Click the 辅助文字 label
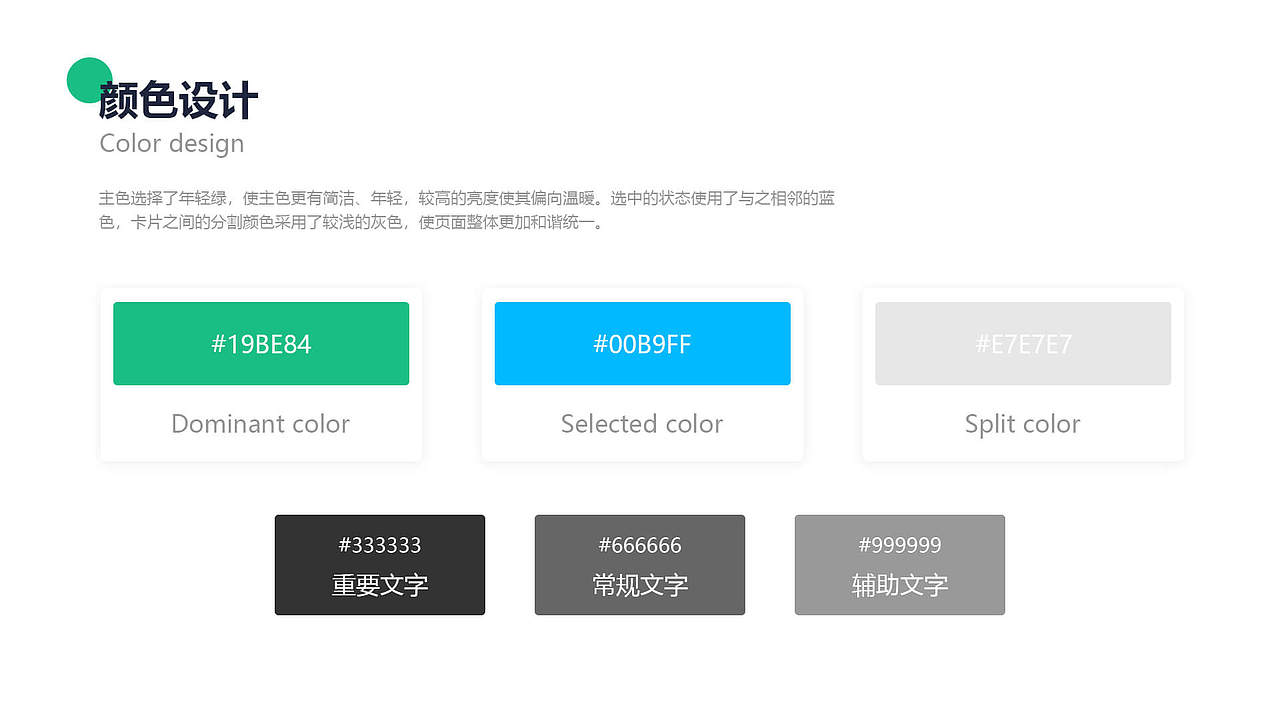The image size is (1280, 720). click(900, 585)
